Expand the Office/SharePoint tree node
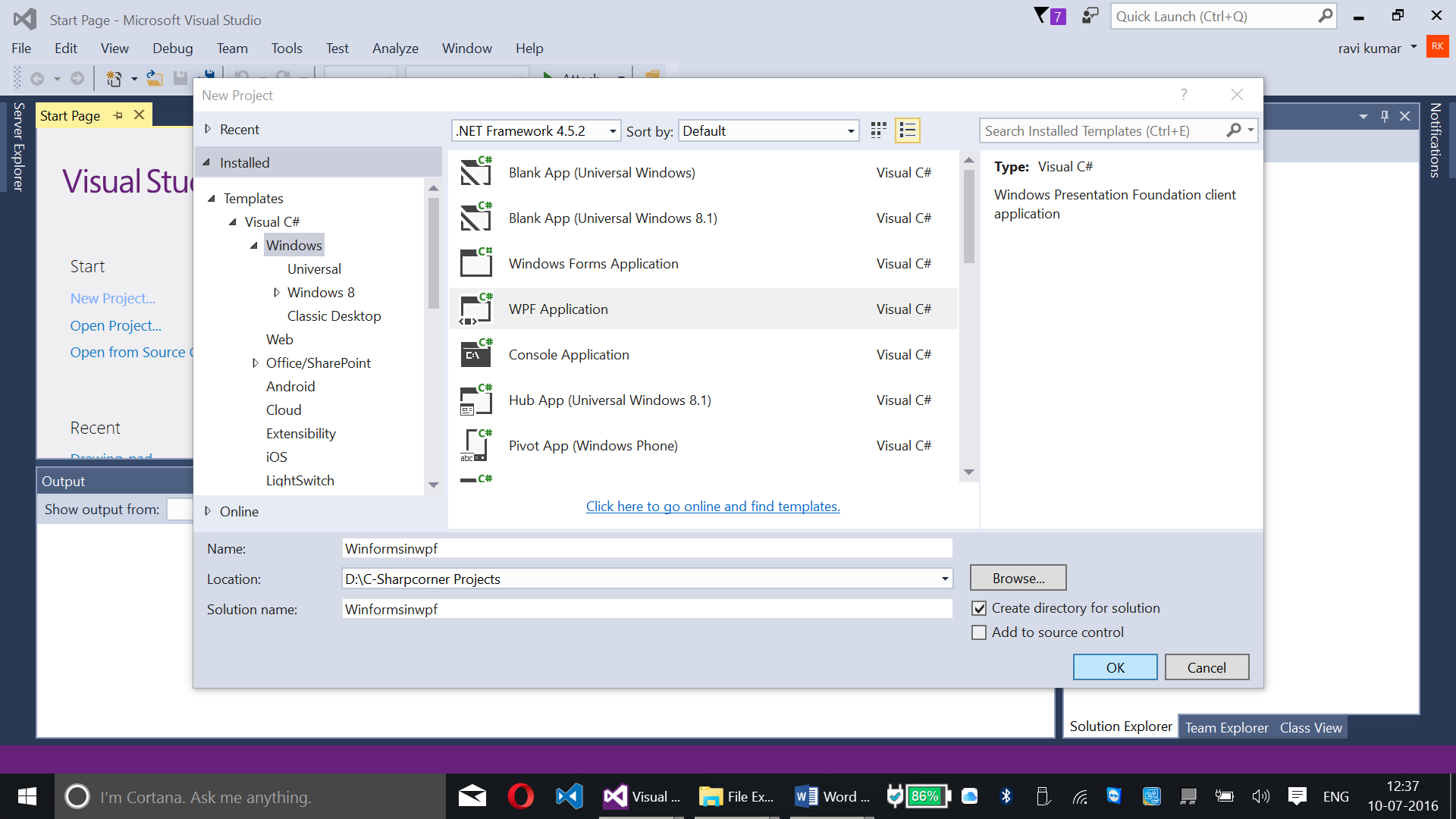The height and width of the screenshot is (819, 1456). [x=255, y=362]
